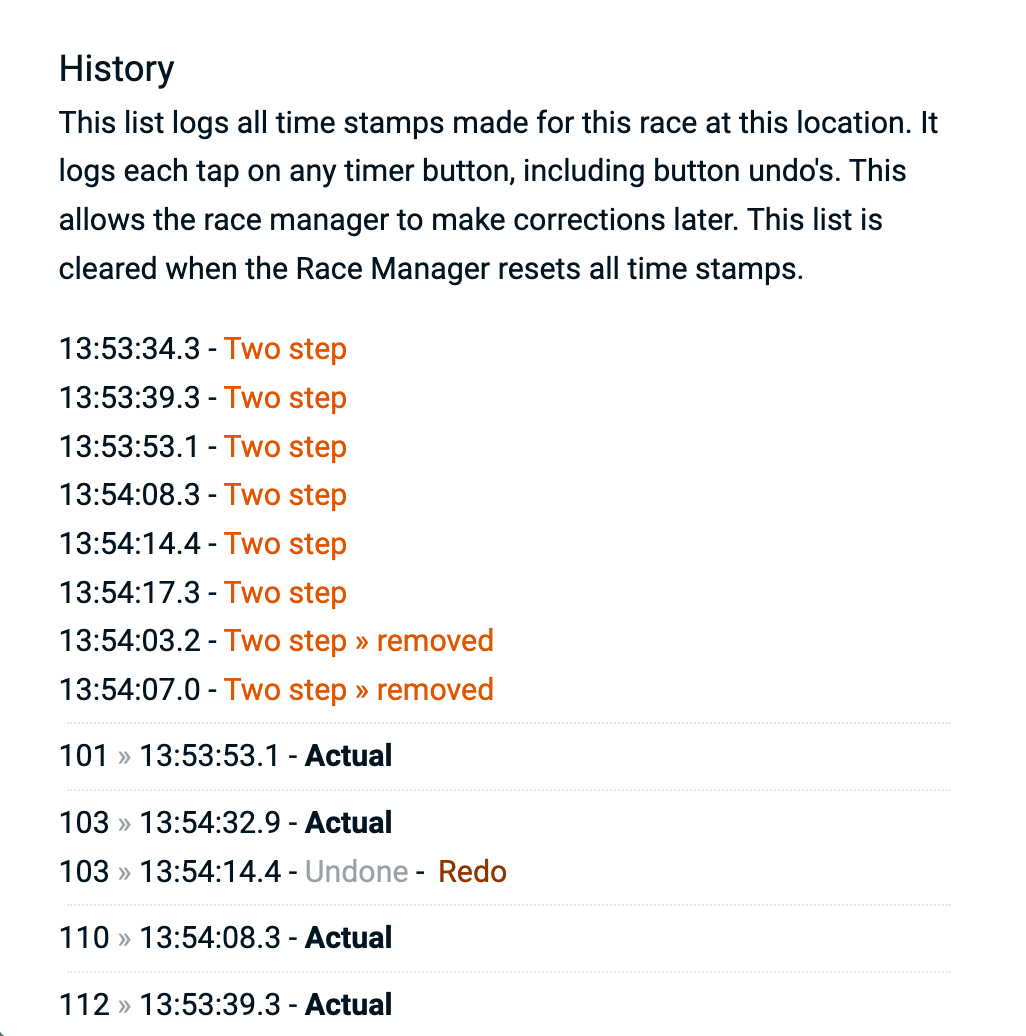
Task: Click the 13:54:14.4 time of the undone entry
Action: [x=210, y=872]
